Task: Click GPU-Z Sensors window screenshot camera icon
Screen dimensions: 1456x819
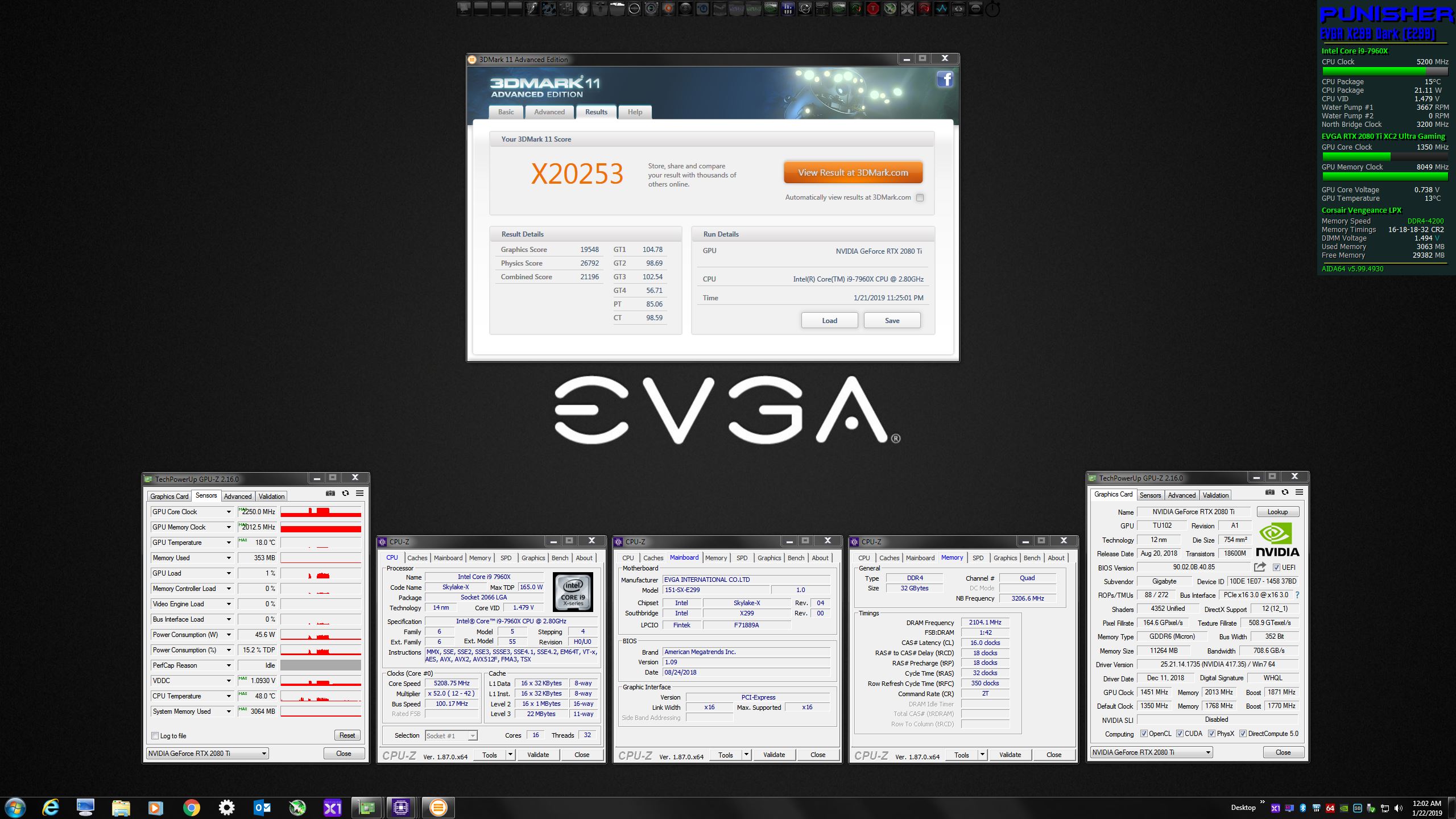Action: 330,493
